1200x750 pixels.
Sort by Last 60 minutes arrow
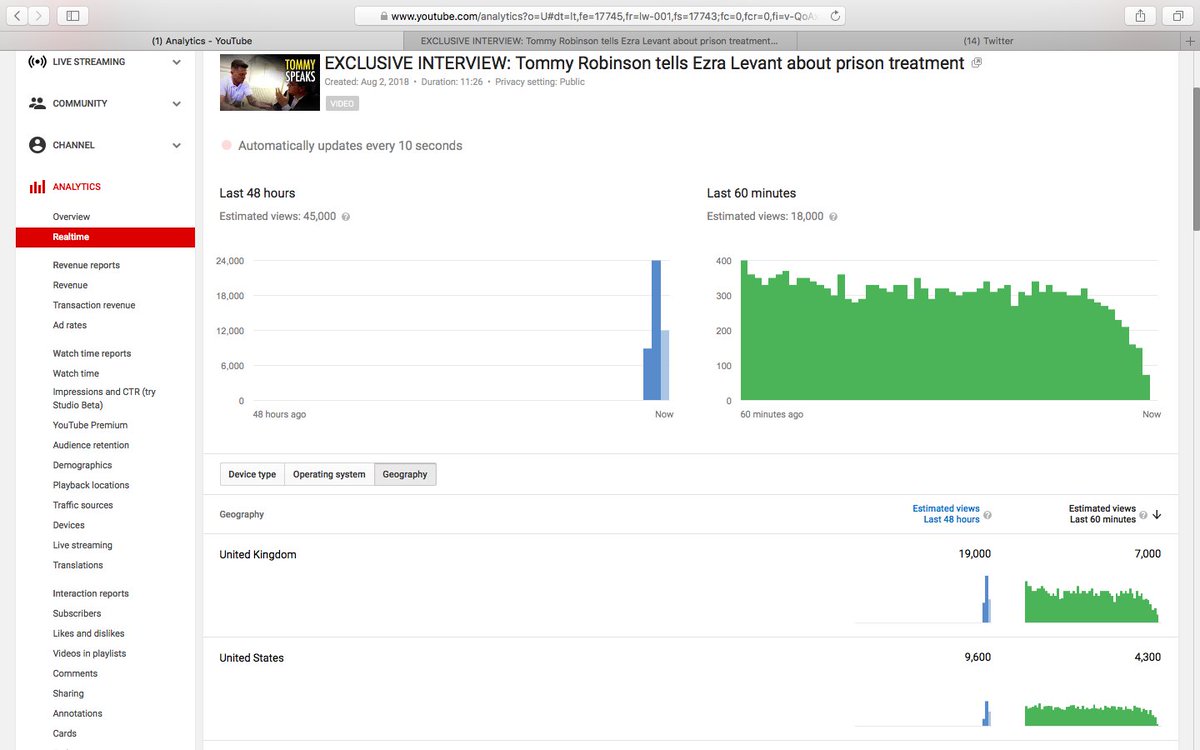(1157, 515)
